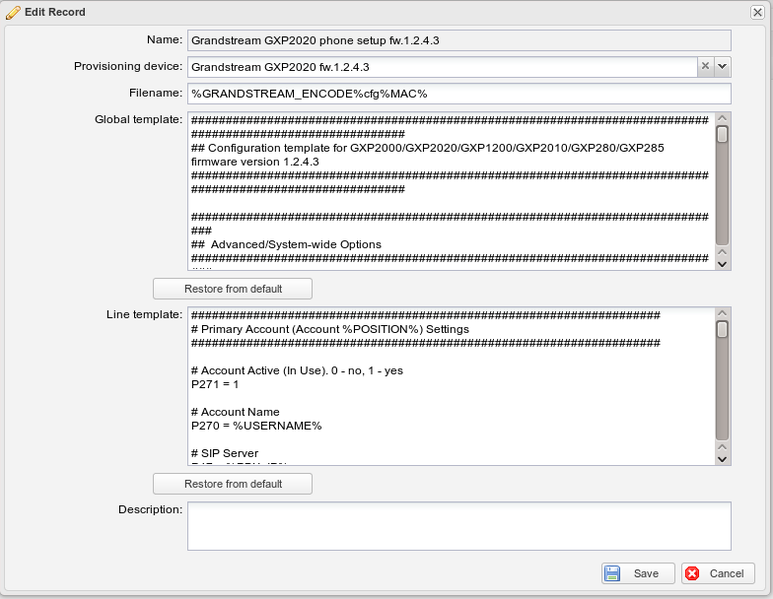Cancel editing the record
The width and height of the screenshot is (773, 599).
(718, 573)
